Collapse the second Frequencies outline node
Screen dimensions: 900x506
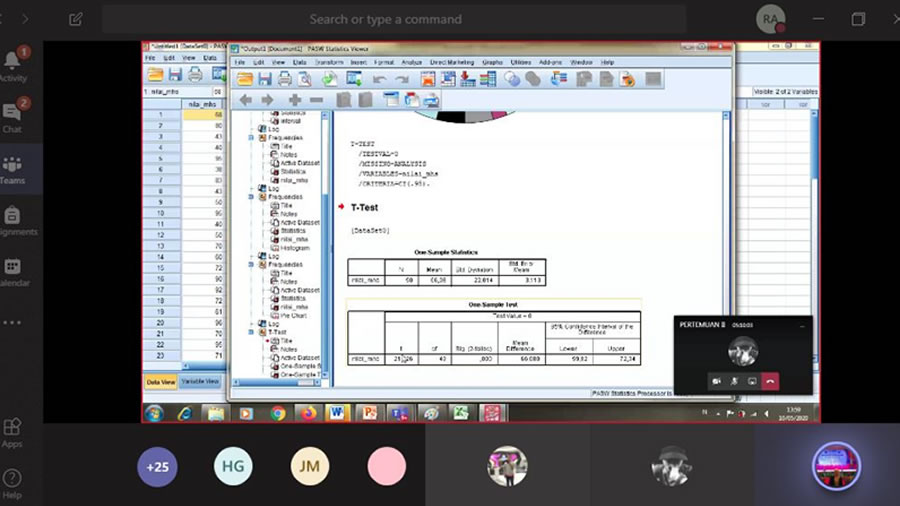click(x=251, y=197)
